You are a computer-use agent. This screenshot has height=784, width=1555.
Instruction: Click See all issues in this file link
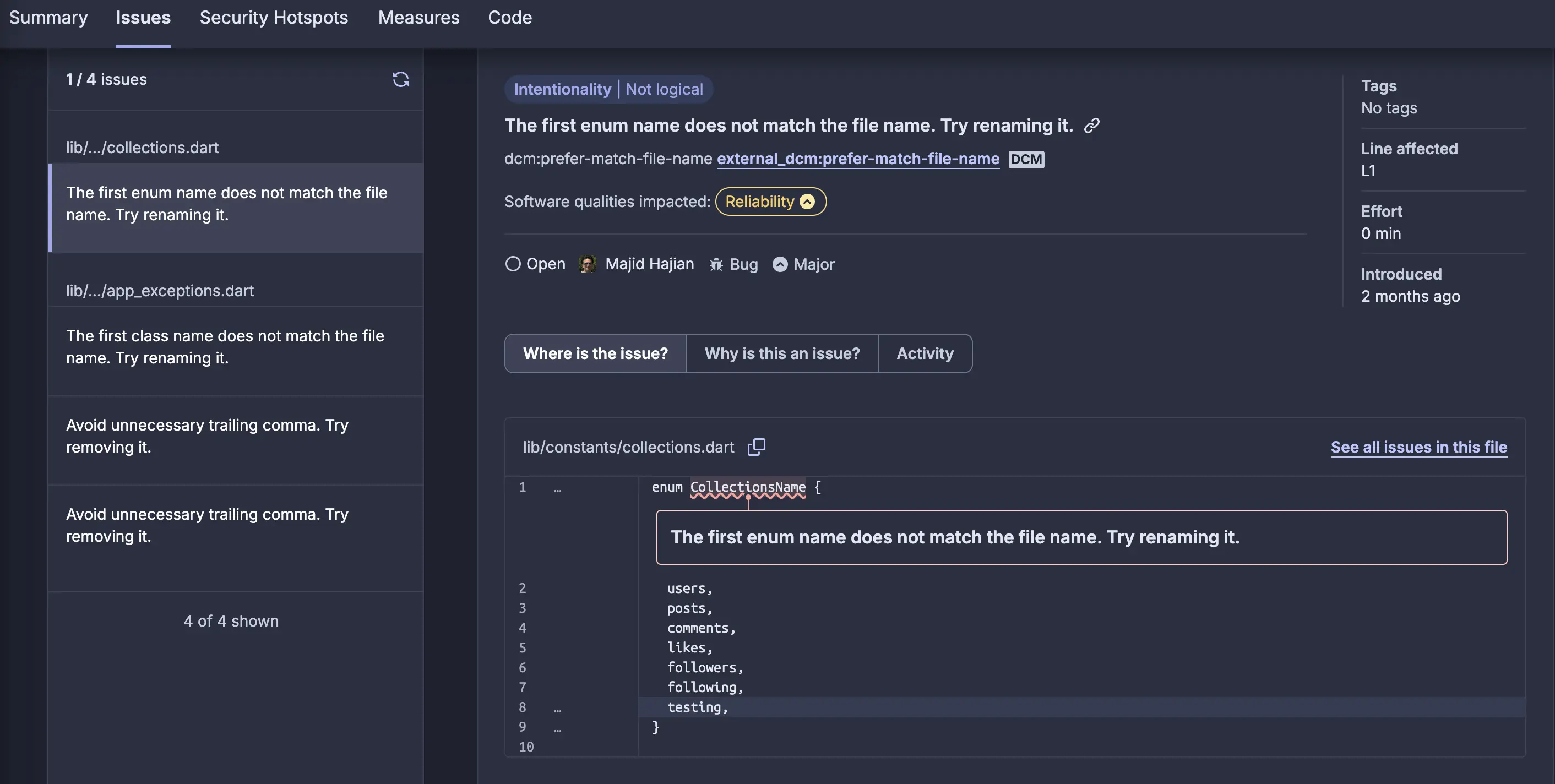[1418, 446]
